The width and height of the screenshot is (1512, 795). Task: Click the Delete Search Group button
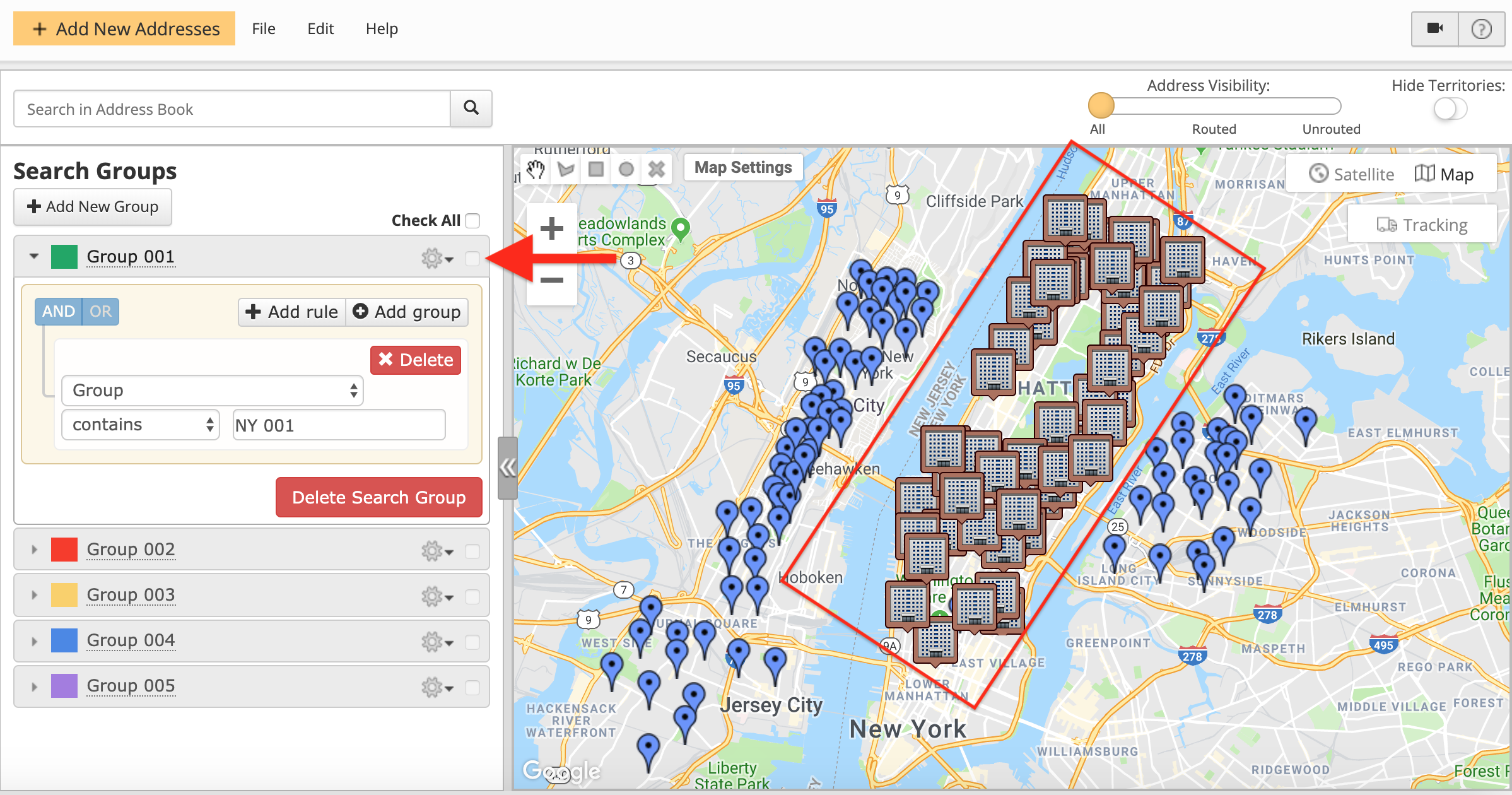(x=378, y=497)
